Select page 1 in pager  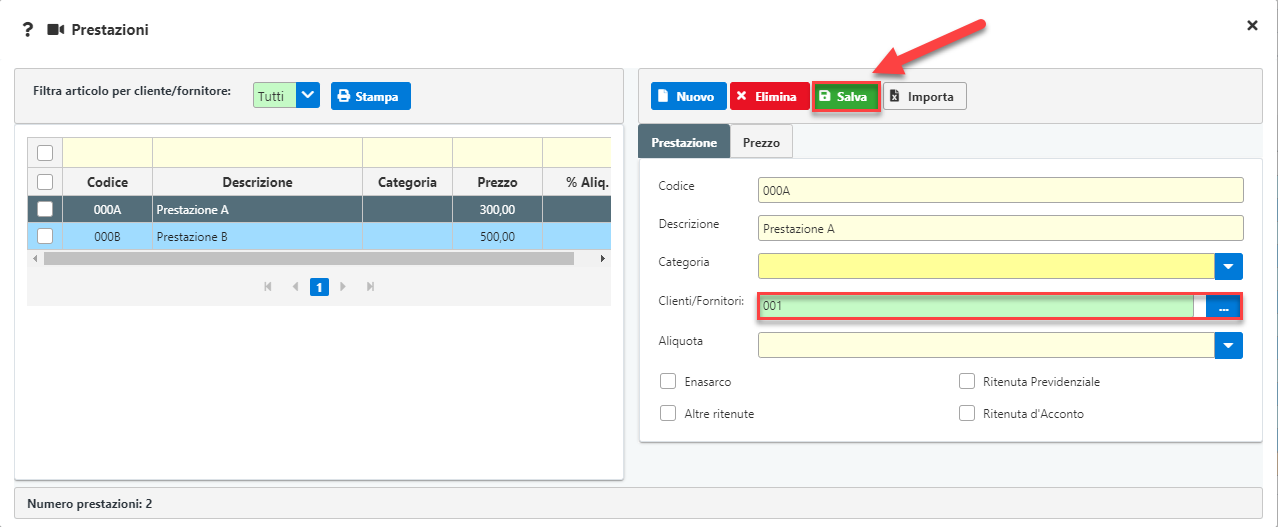[319, 287]
